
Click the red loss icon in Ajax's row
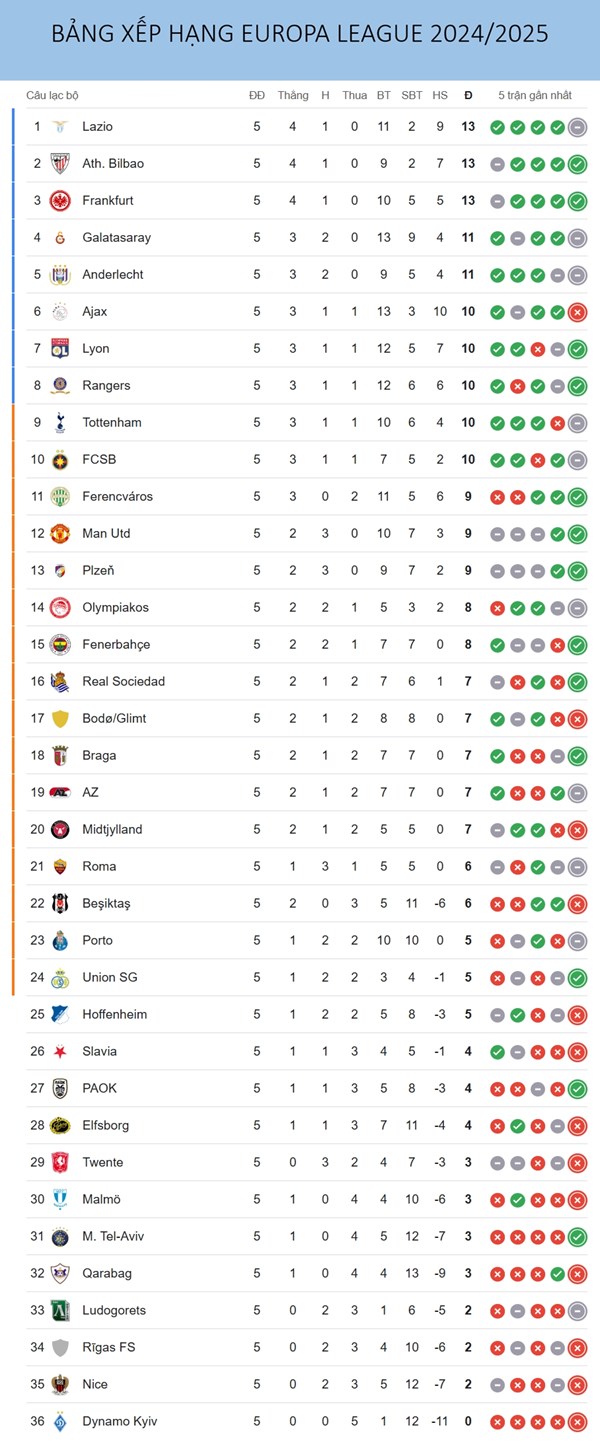(577, 312)
